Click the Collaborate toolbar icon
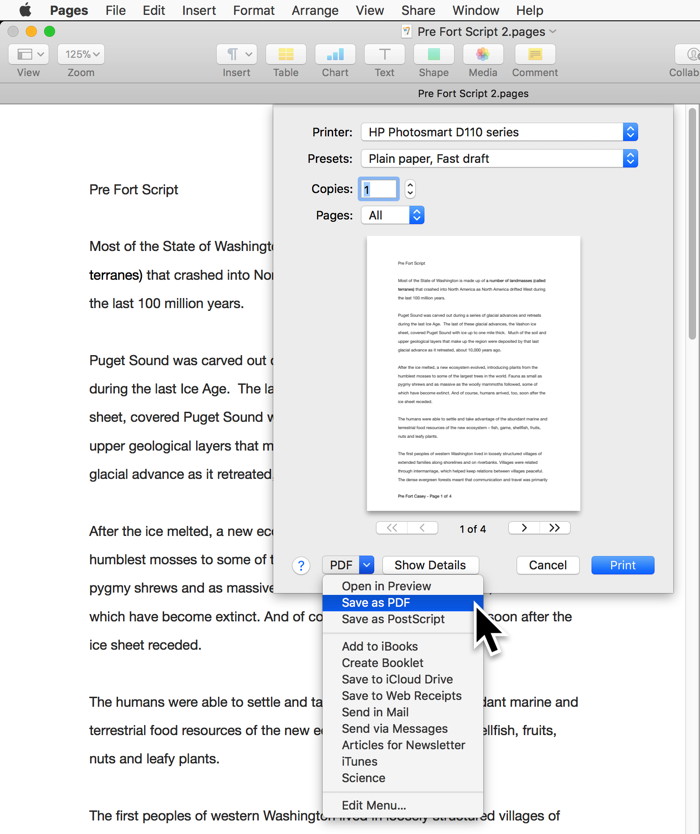The image size is (700, 834). tap(687, 54)
